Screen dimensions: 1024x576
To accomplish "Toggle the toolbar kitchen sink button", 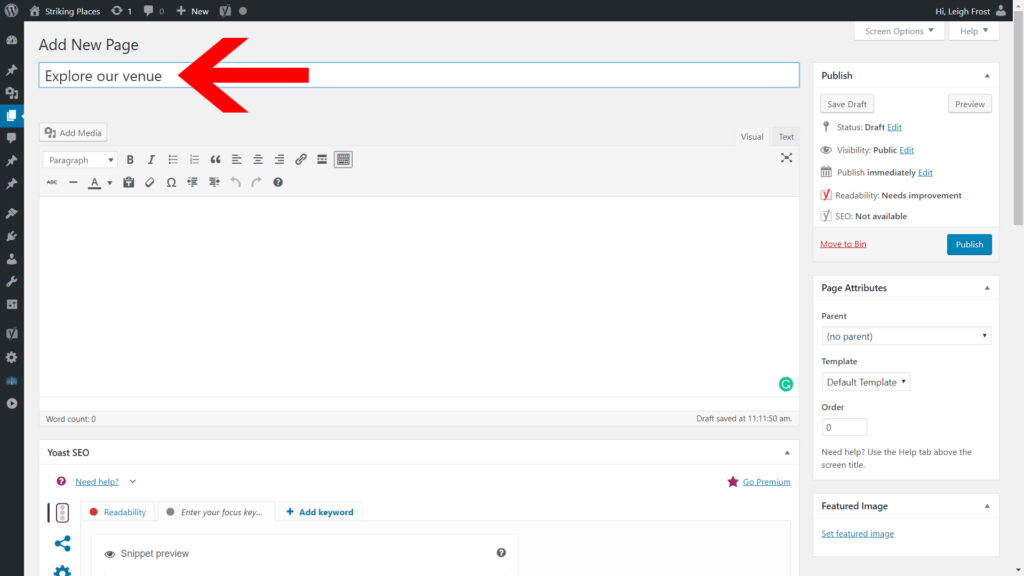I will click(343, 160).
